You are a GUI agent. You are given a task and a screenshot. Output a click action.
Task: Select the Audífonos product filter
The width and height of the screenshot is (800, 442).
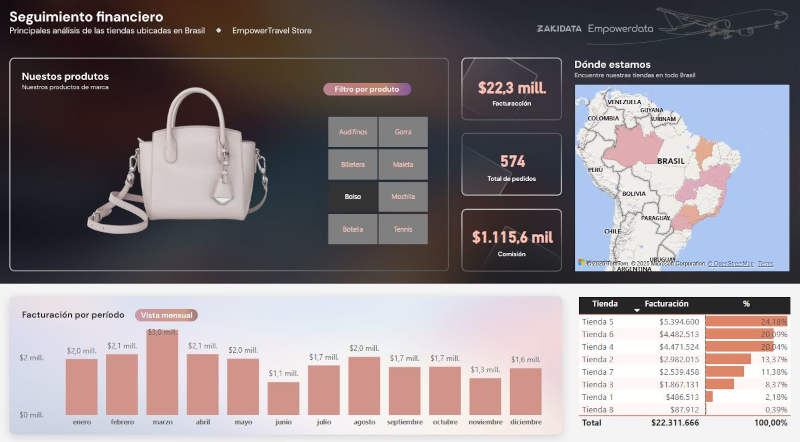pos(353,132)
